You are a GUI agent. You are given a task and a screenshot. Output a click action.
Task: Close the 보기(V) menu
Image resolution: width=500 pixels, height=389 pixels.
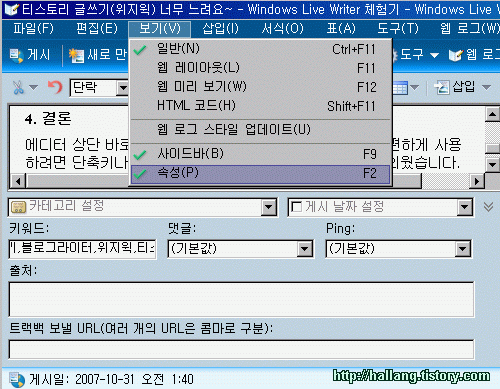[160, 29]
